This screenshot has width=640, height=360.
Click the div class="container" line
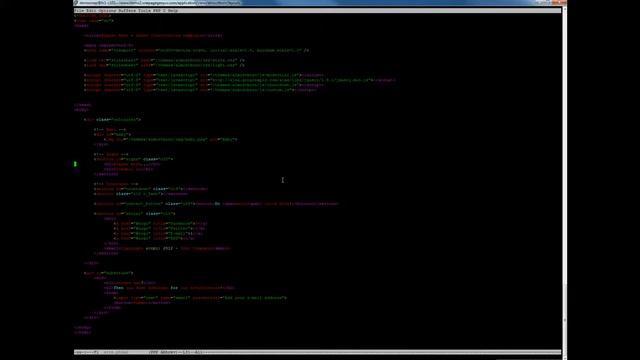[113, 120]
